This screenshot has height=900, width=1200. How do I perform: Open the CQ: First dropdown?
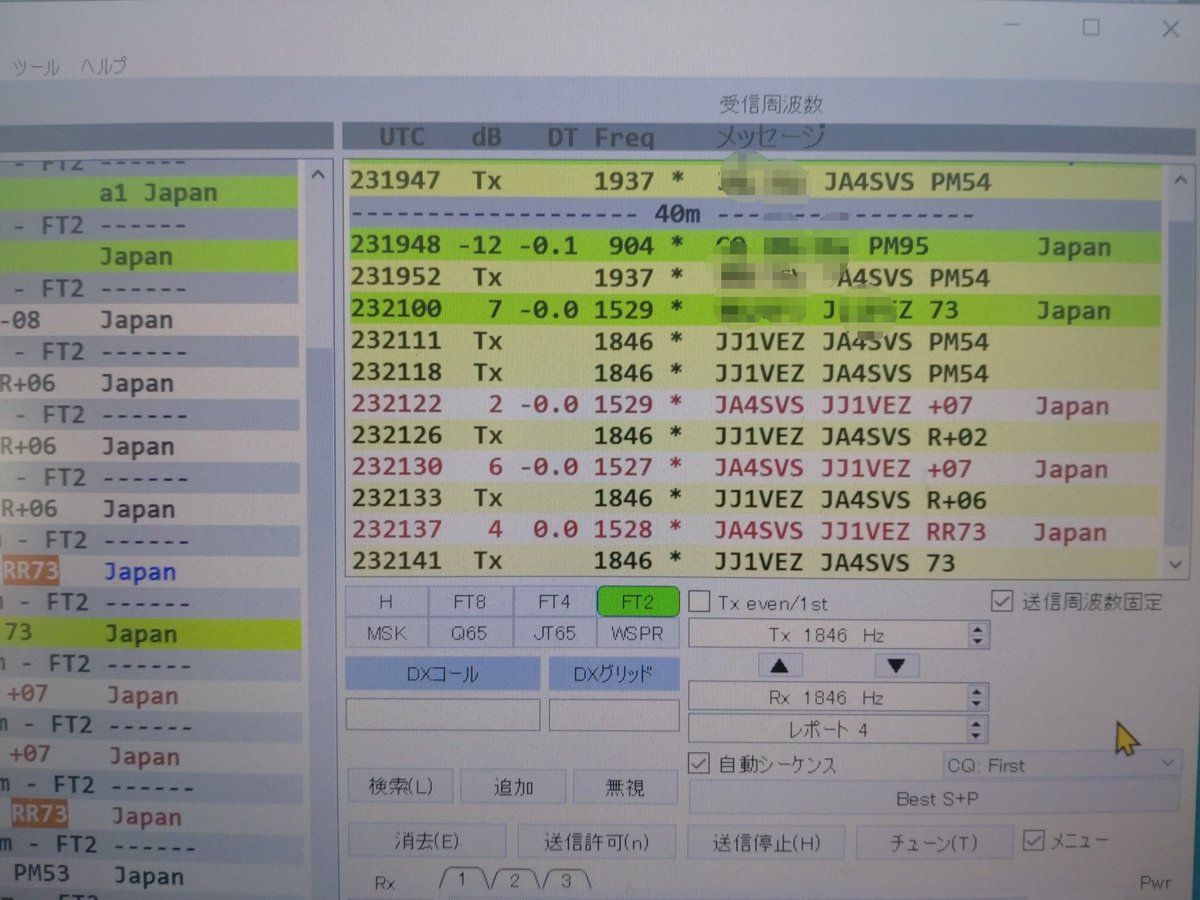tap(1062, 765)
